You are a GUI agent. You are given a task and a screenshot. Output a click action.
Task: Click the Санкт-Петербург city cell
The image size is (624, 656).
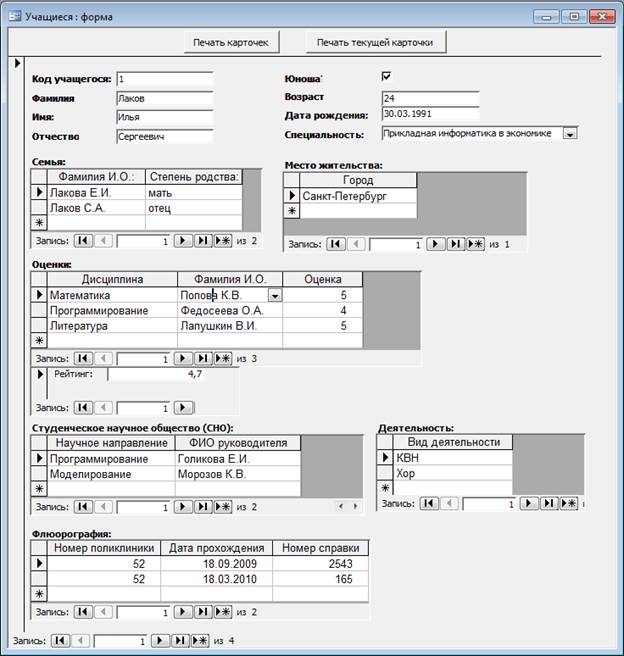(358, 196)
